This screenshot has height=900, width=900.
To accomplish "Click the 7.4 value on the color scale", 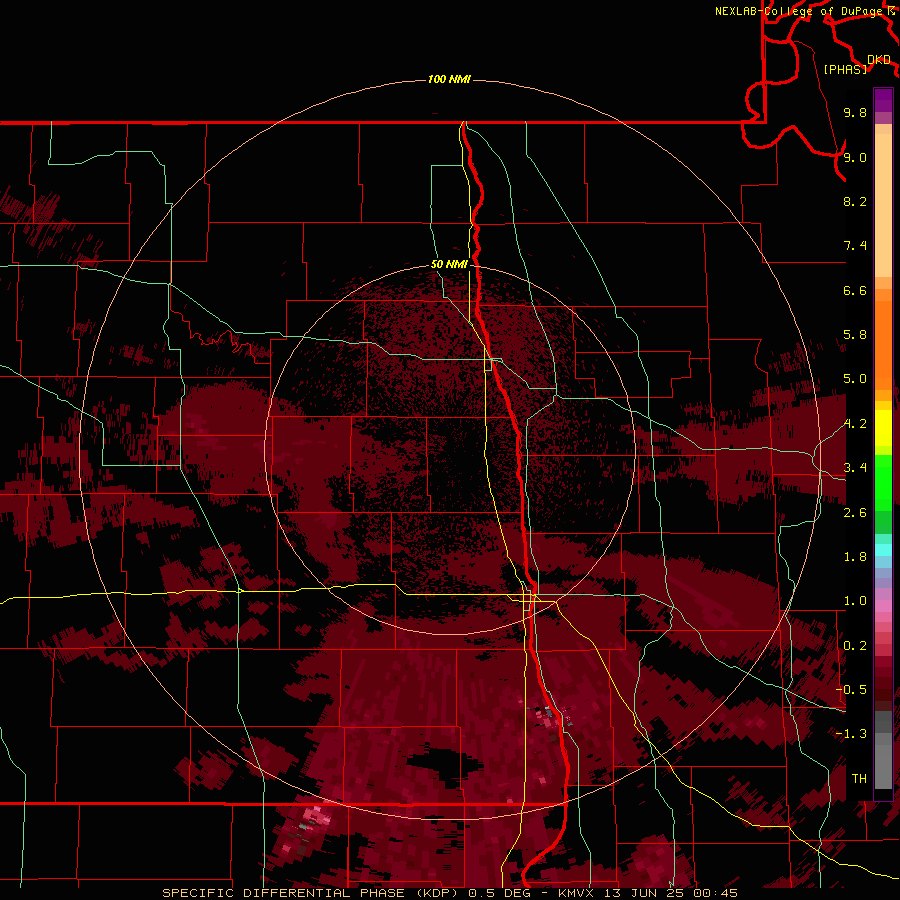I will [x=855, y=246].
